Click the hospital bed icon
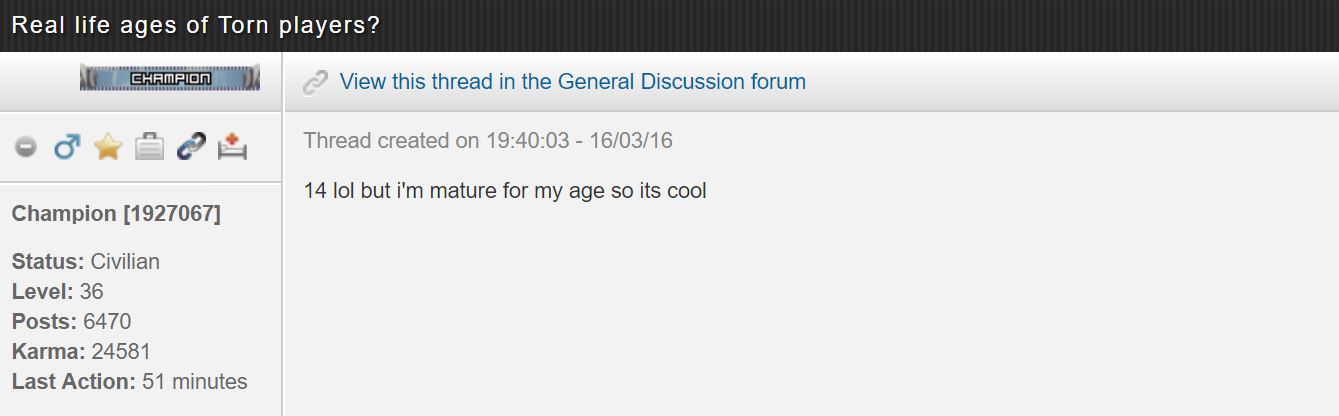The height and width of the screenshot is (416, 1339). pos(231,147)
